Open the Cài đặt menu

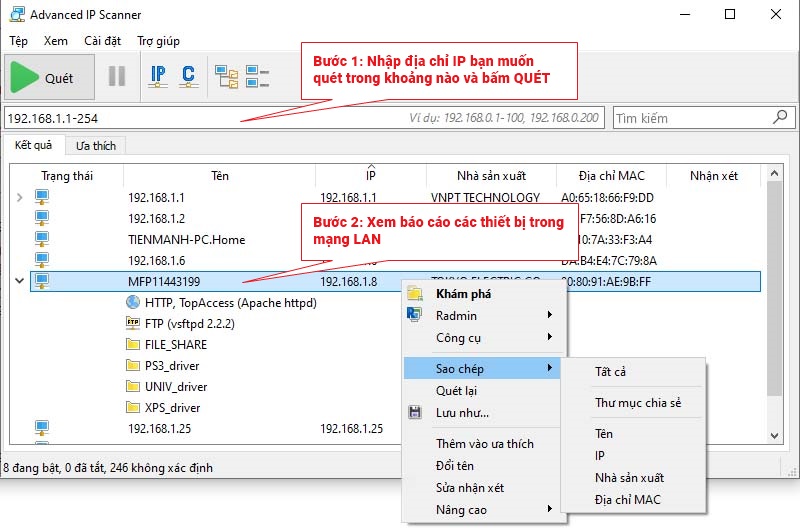(x=103, y=41)
